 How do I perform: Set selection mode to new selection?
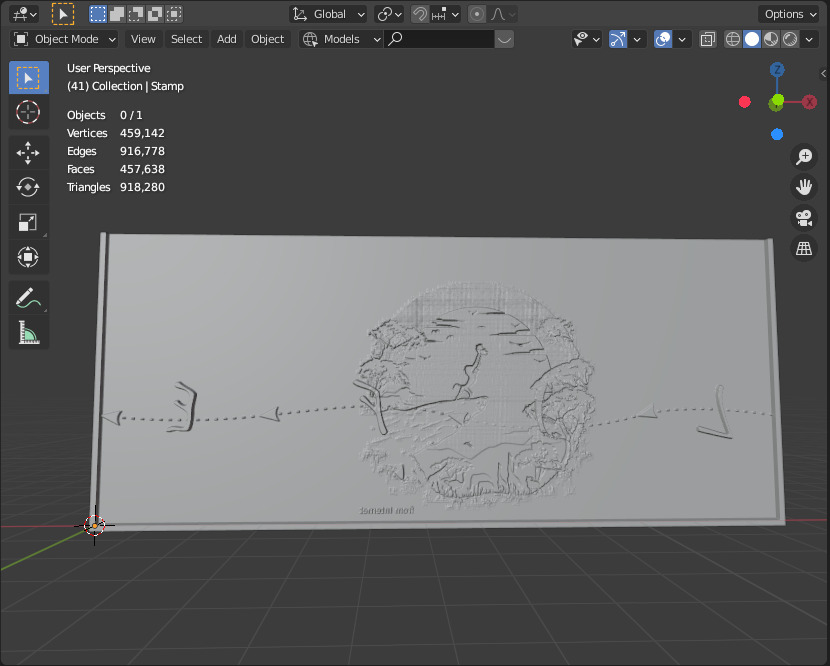[98, 14]
